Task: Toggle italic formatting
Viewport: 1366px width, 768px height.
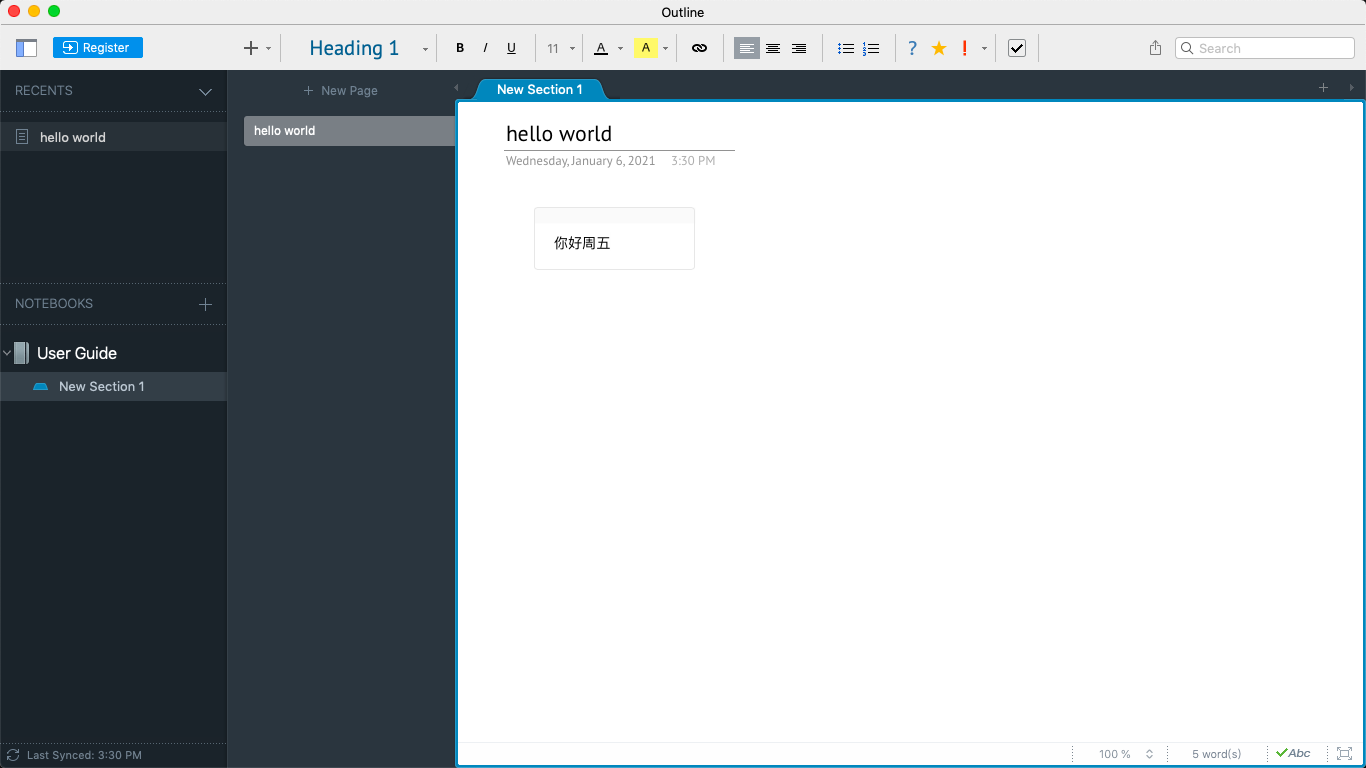Action: click(x=486, y=48)
